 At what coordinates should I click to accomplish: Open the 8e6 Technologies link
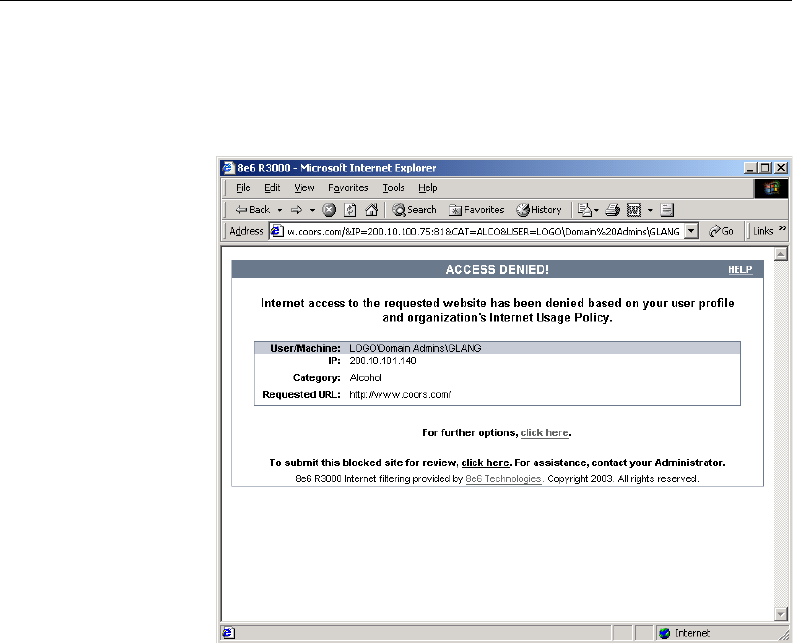pos(503,479)
